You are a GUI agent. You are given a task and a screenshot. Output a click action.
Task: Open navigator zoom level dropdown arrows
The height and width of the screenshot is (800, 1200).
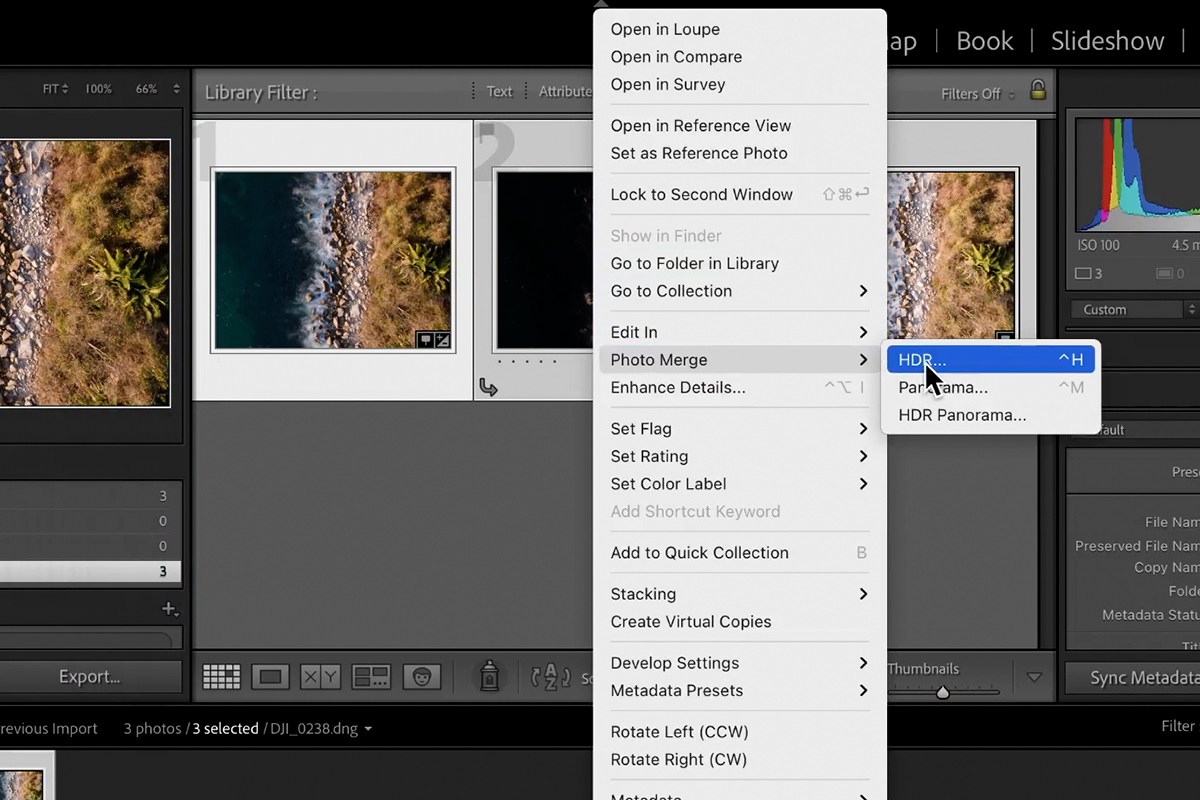[x=177, y=89]
